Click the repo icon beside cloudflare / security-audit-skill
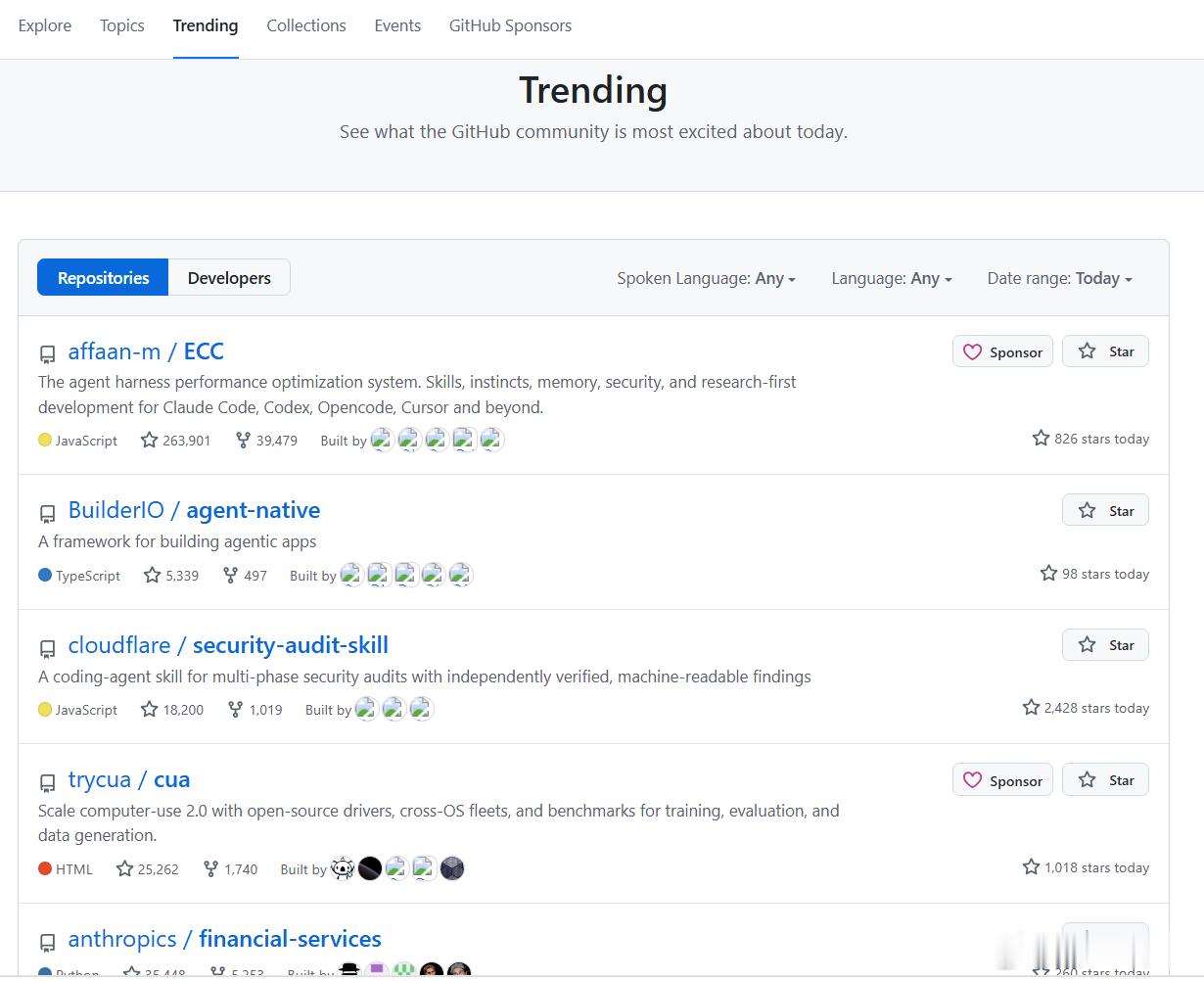Image resolution: width=1204 pixels, height=981 pixels. 47,648
